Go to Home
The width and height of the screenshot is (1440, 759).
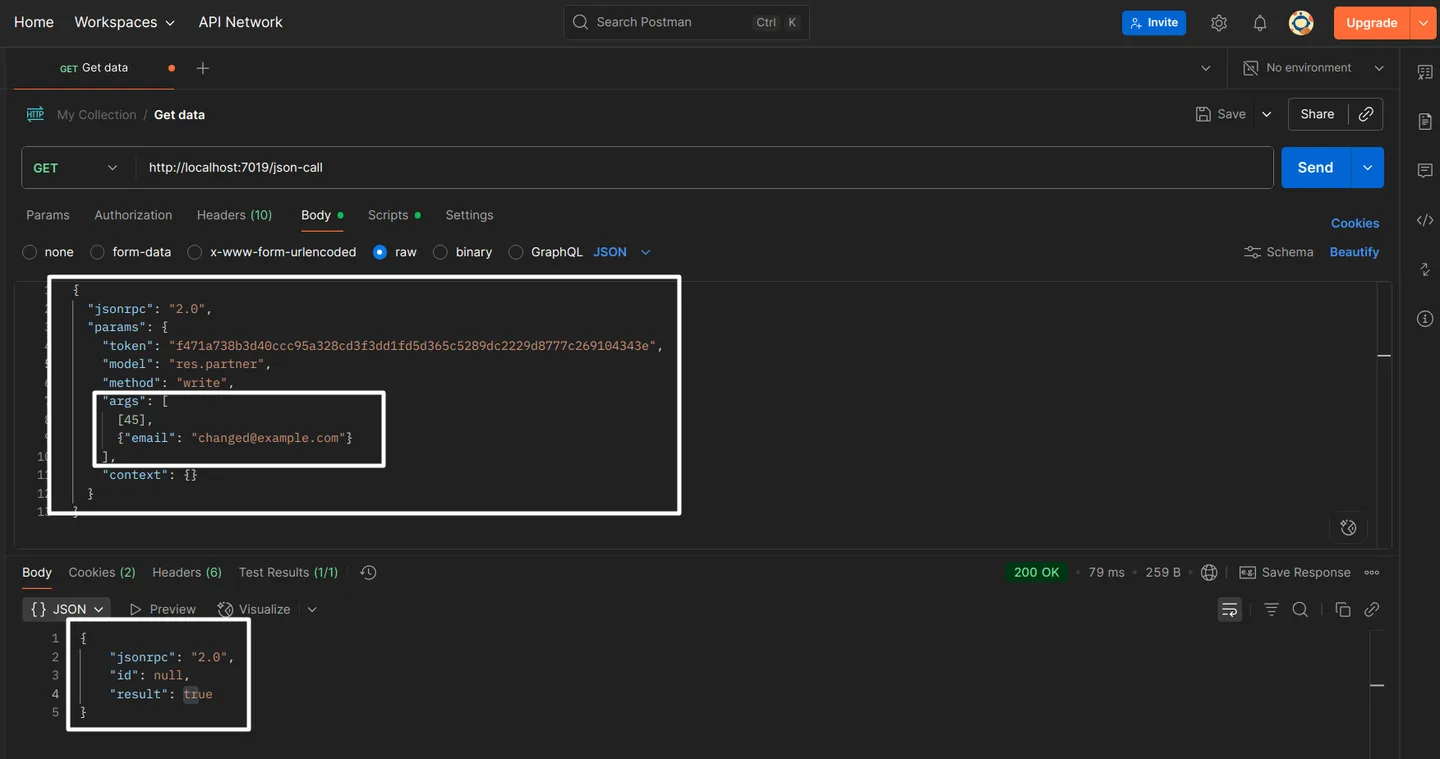[34, 22]
